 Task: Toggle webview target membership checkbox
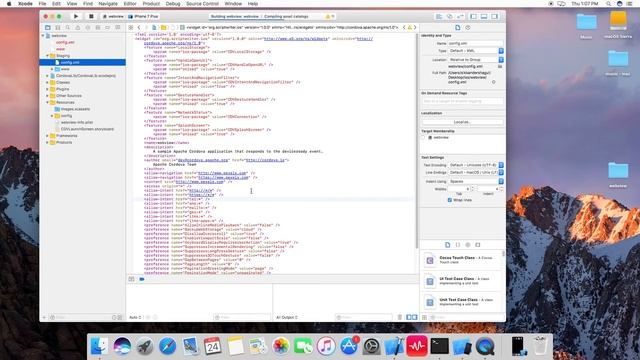[423, 138]
